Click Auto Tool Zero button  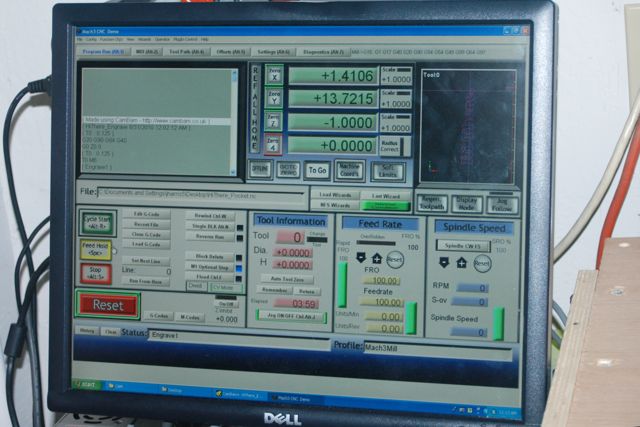pos(287,279)
